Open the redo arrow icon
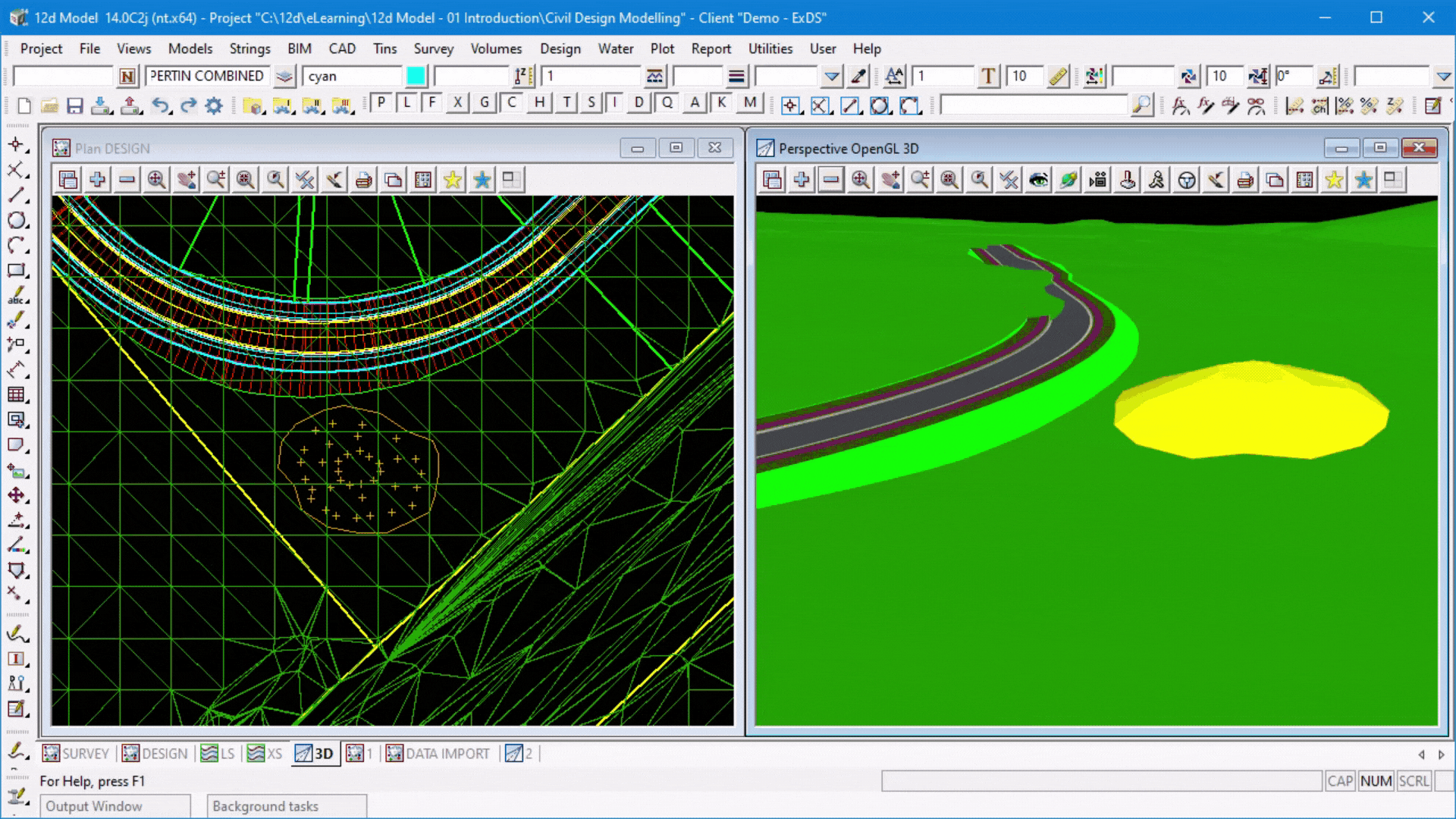Image resolution: width=1456 pixels, height=819 pixels. point(188,105)
